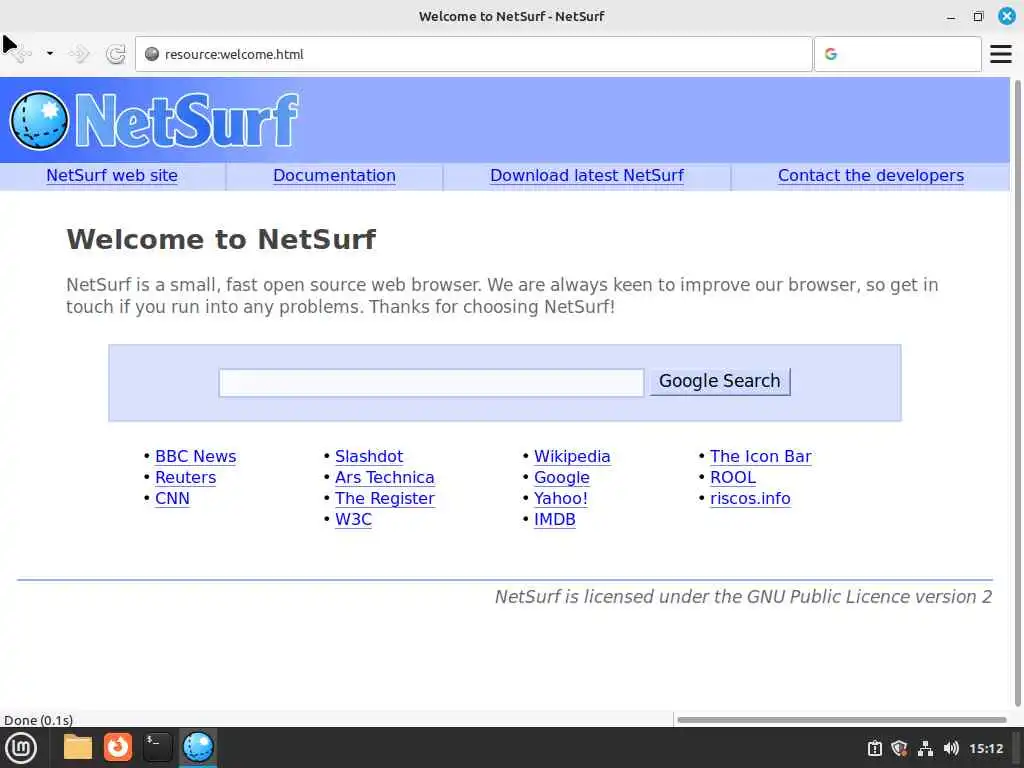Reload the current page
The image size is (1024, 768).
point(116,54)
